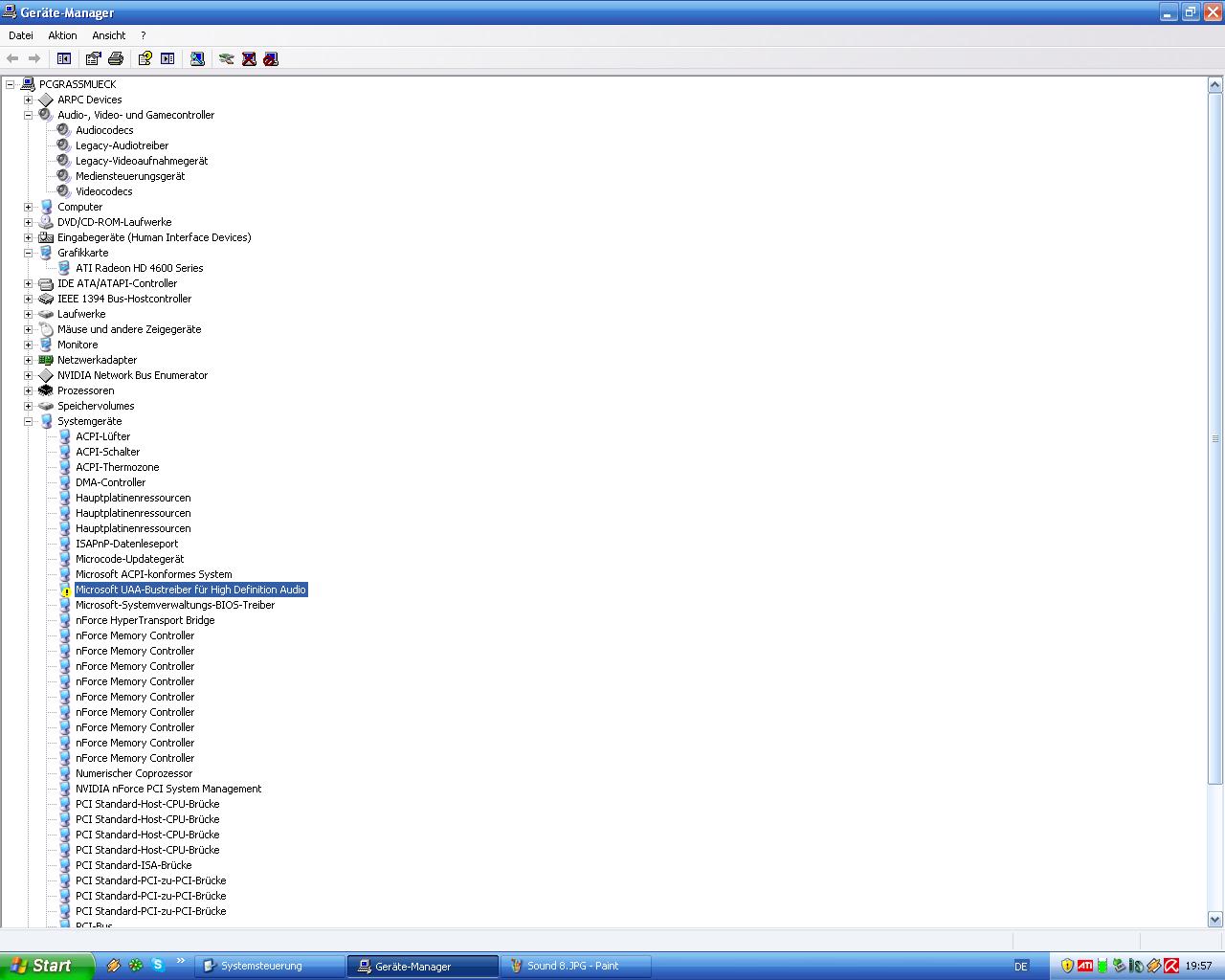Select NVIDIA nForce PCI System Management
Image resolution: width=1225 pixels, height=980 pixels.
[x=168, y=789]
